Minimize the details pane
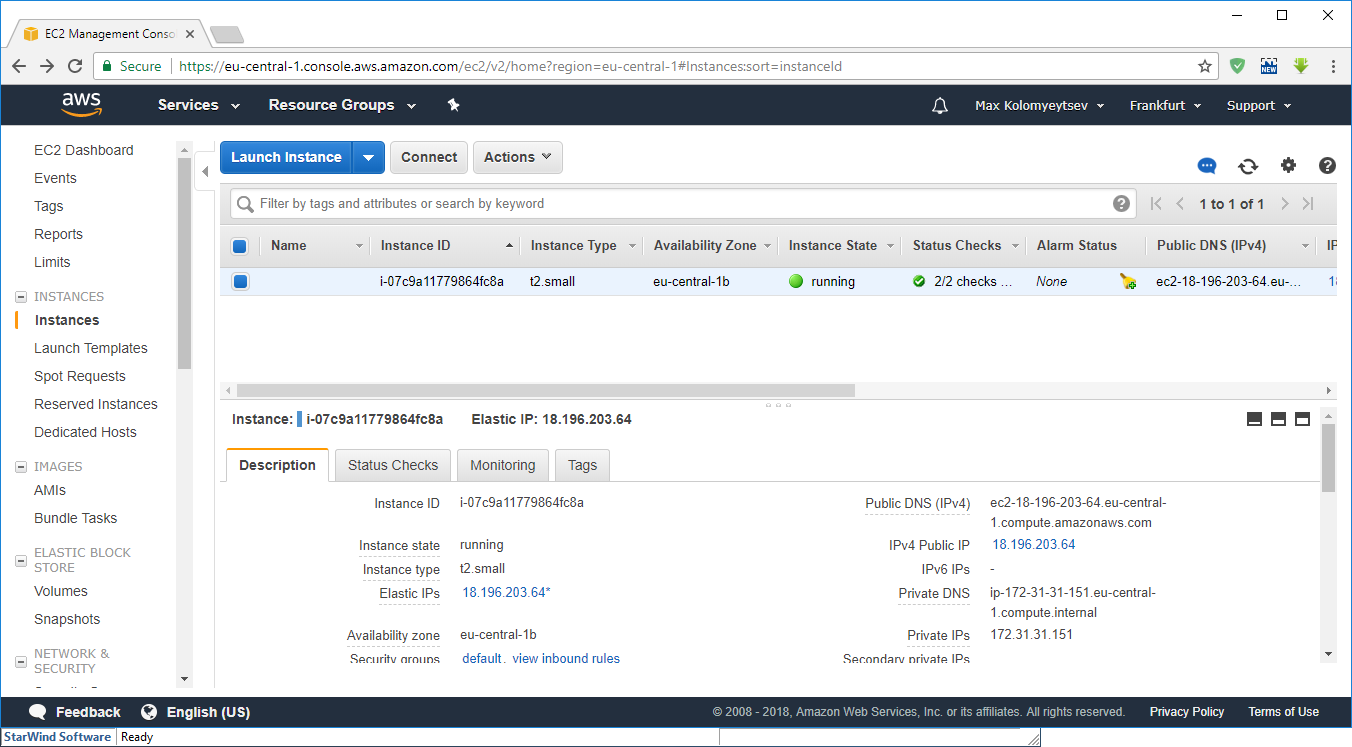Image resolution: width=1352 pixels, height=747 pixels. [x=1254, y=419]
